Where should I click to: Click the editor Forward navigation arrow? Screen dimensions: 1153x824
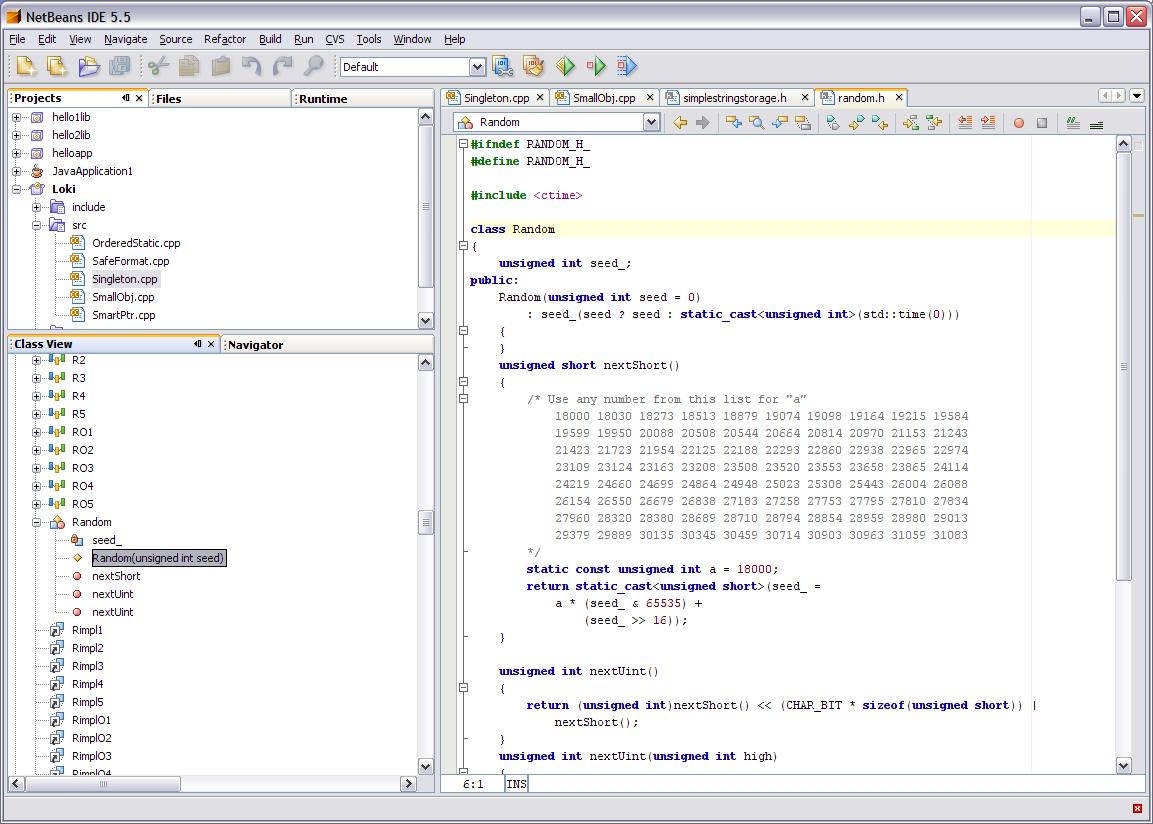pos(703,123)
